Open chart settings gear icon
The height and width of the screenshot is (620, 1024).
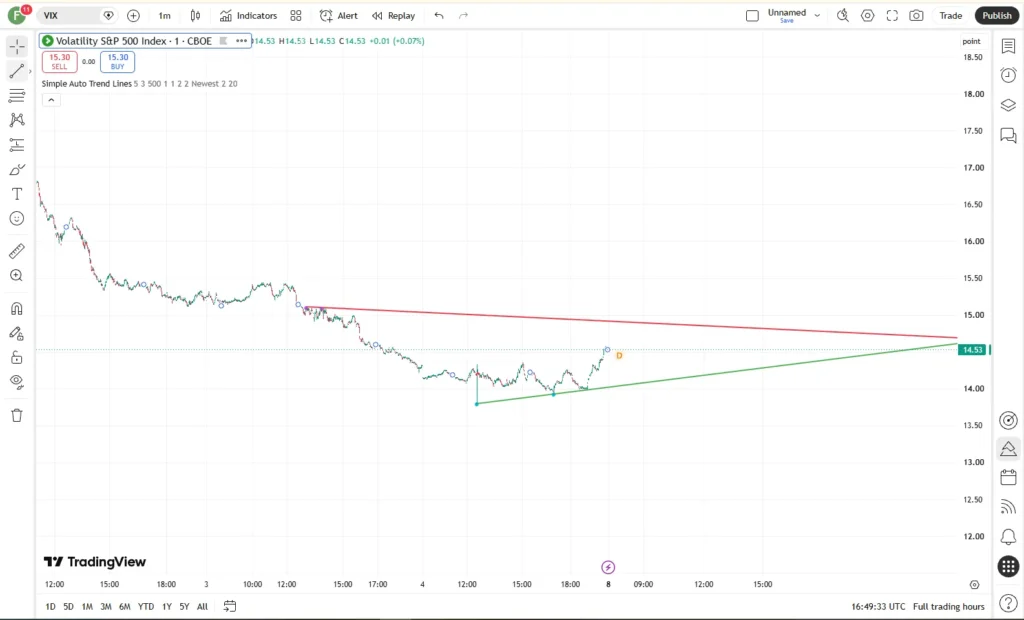pos(867,16)
